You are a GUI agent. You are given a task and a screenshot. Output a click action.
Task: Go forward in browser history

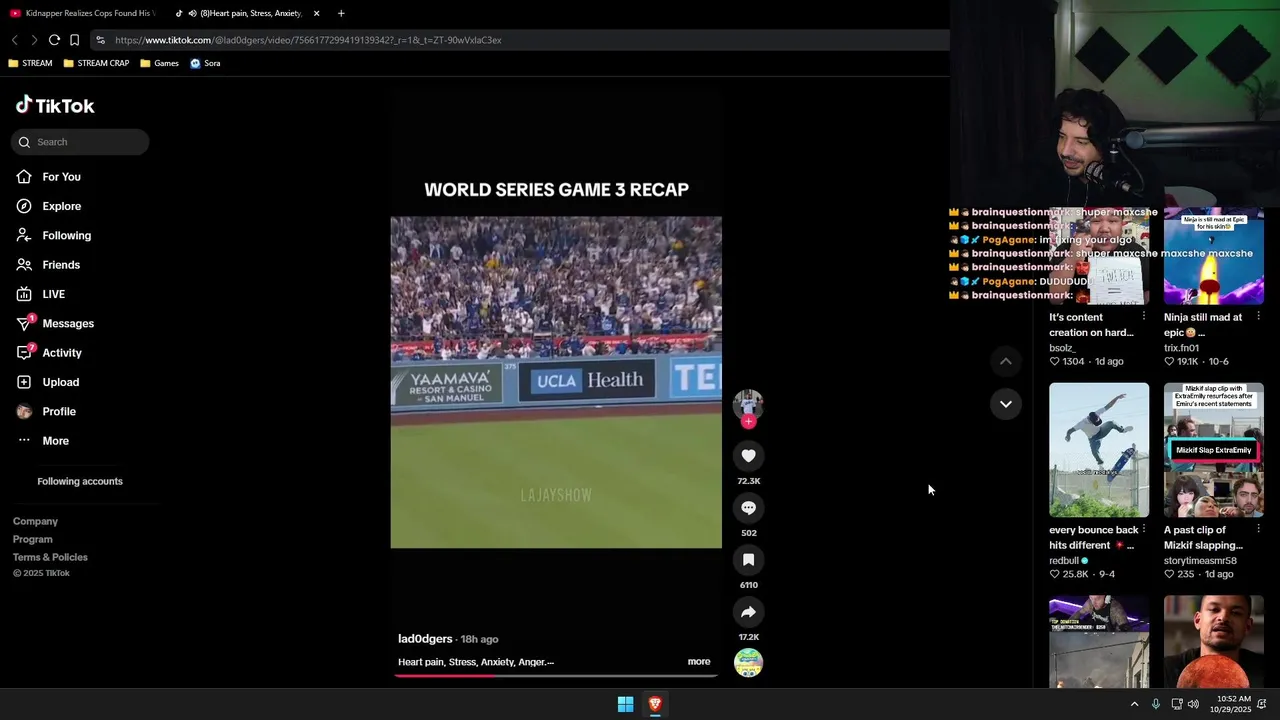point(34,40)
